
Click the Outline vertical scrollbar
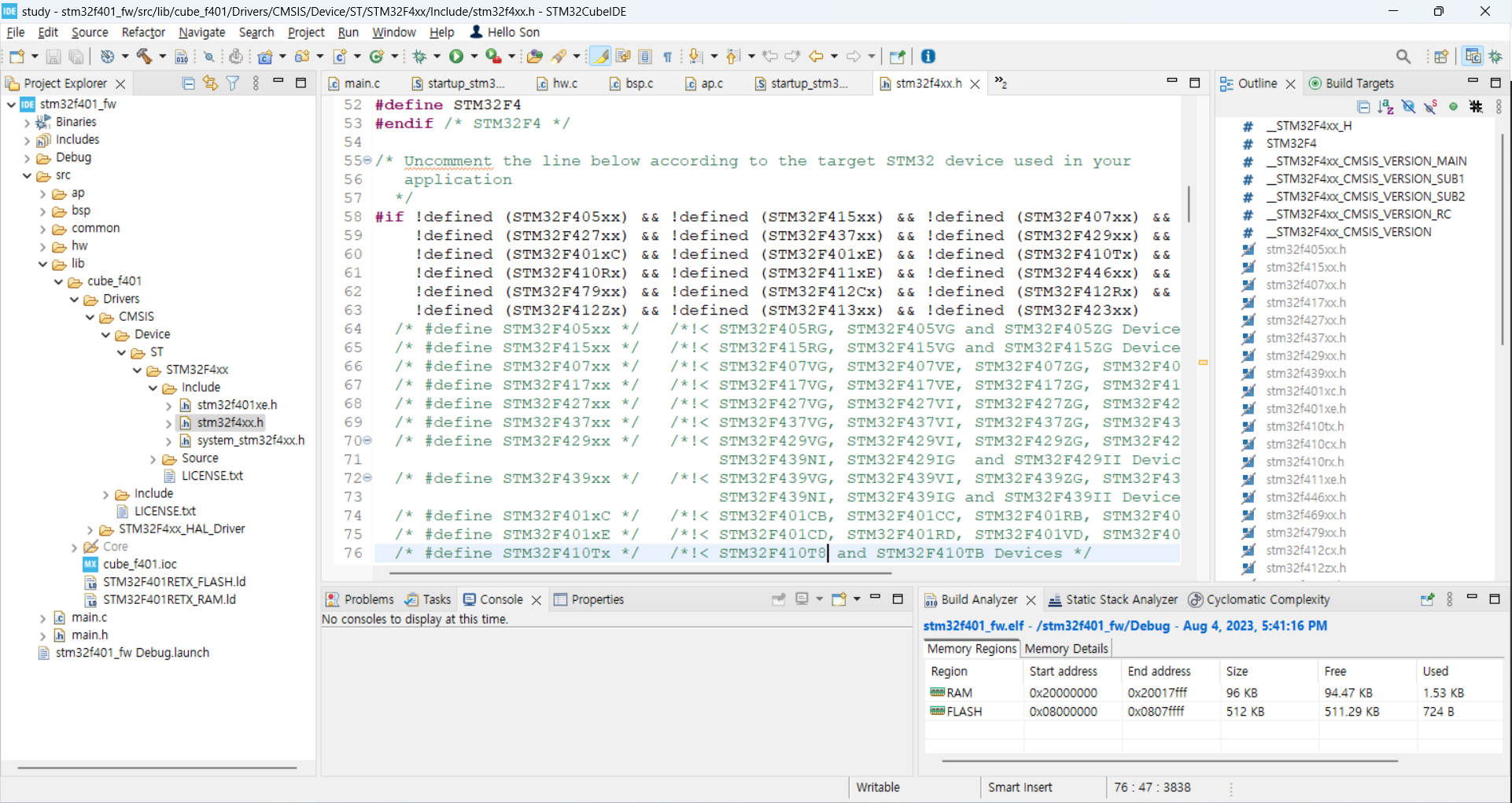(x=1503, y=240)
